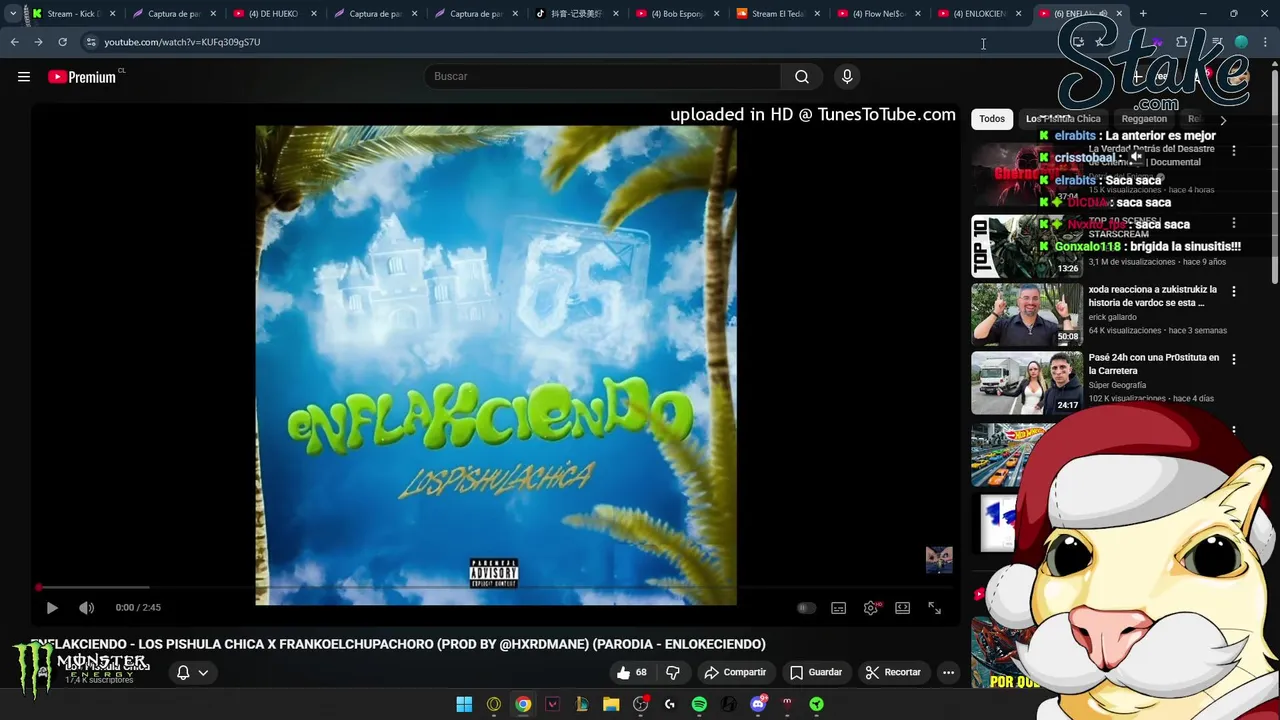Screen dimensions: 1280x720
Task: Open the "xoda reacciona a zukistrukiz" video title
Action: 1152,296
